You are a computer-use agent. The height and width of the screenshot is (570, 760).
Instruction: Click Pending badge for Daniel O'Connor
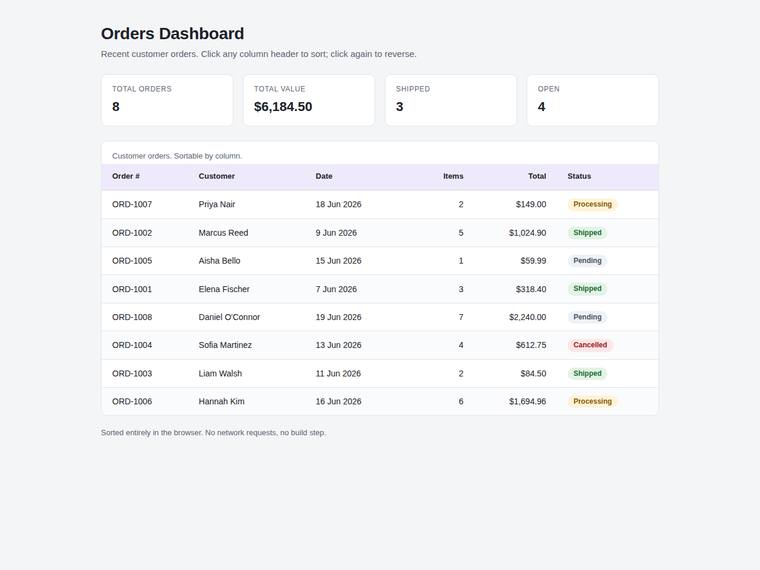click(587, 317)
